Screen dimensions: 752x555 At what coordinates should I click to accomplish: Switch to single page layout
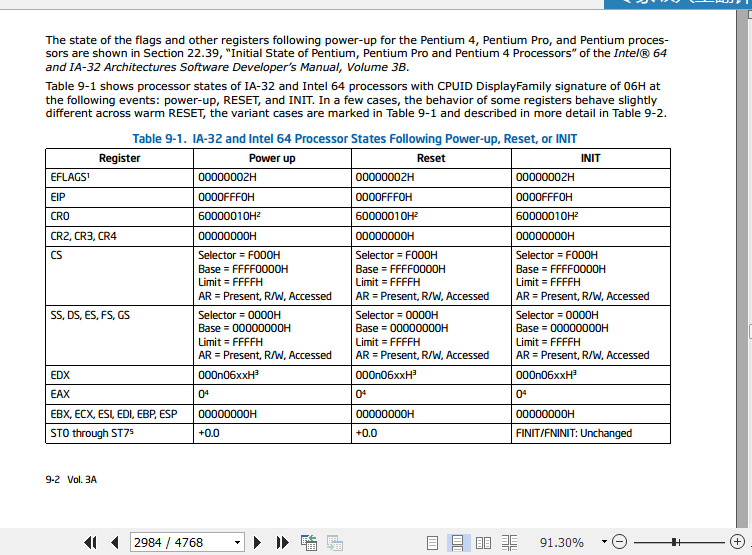(432, 543)
